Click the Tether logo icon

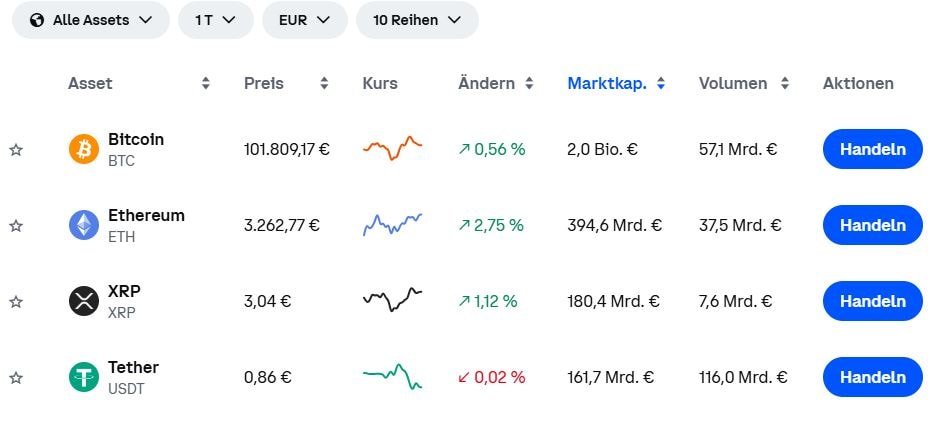84,377
